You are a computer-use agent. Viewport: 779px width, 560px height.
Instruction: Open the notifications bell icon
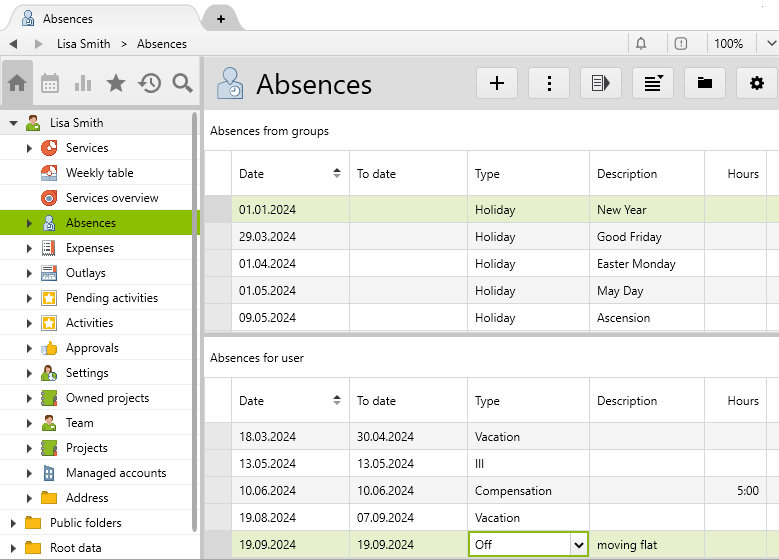(x=641, y=43)
